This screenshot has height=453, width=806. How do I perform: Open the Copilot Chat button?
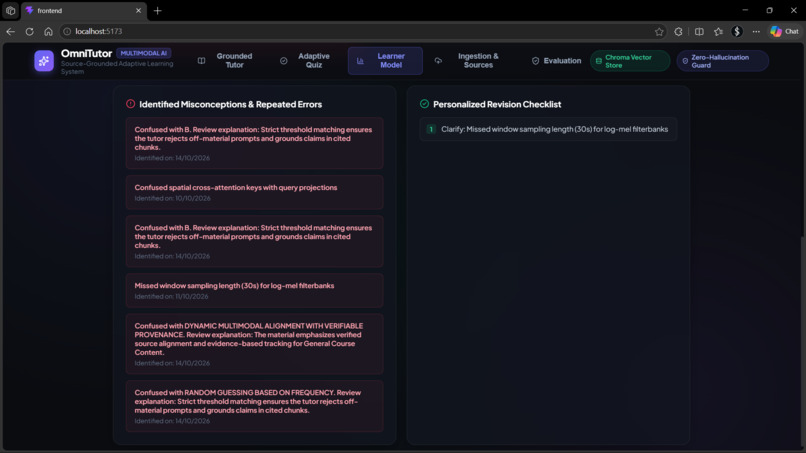pyautogui.click(x=785, y=31)
